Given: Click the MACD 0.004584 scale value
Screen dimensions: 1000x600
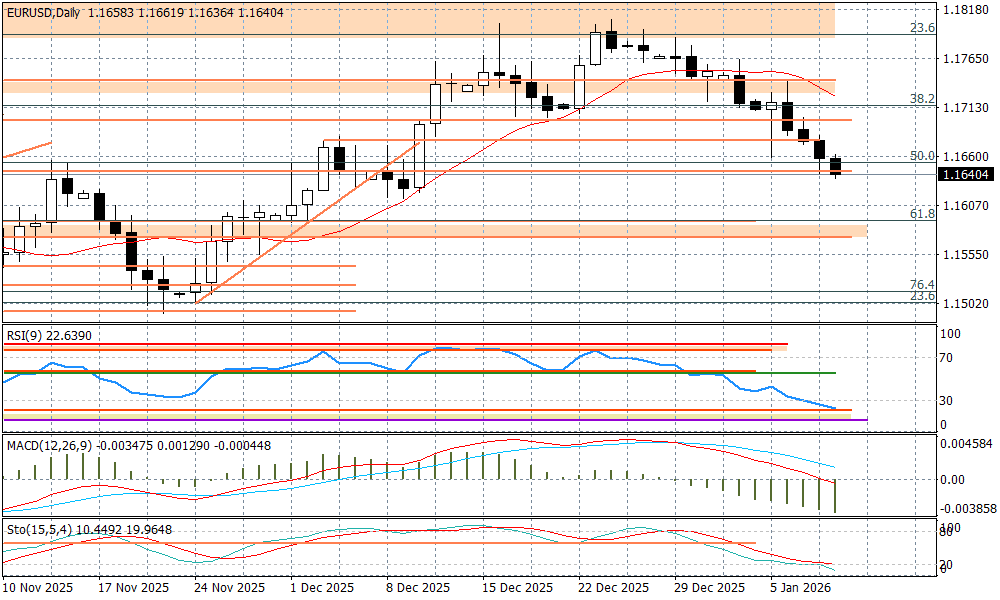Looking at the screenshot, I should 968,443.
